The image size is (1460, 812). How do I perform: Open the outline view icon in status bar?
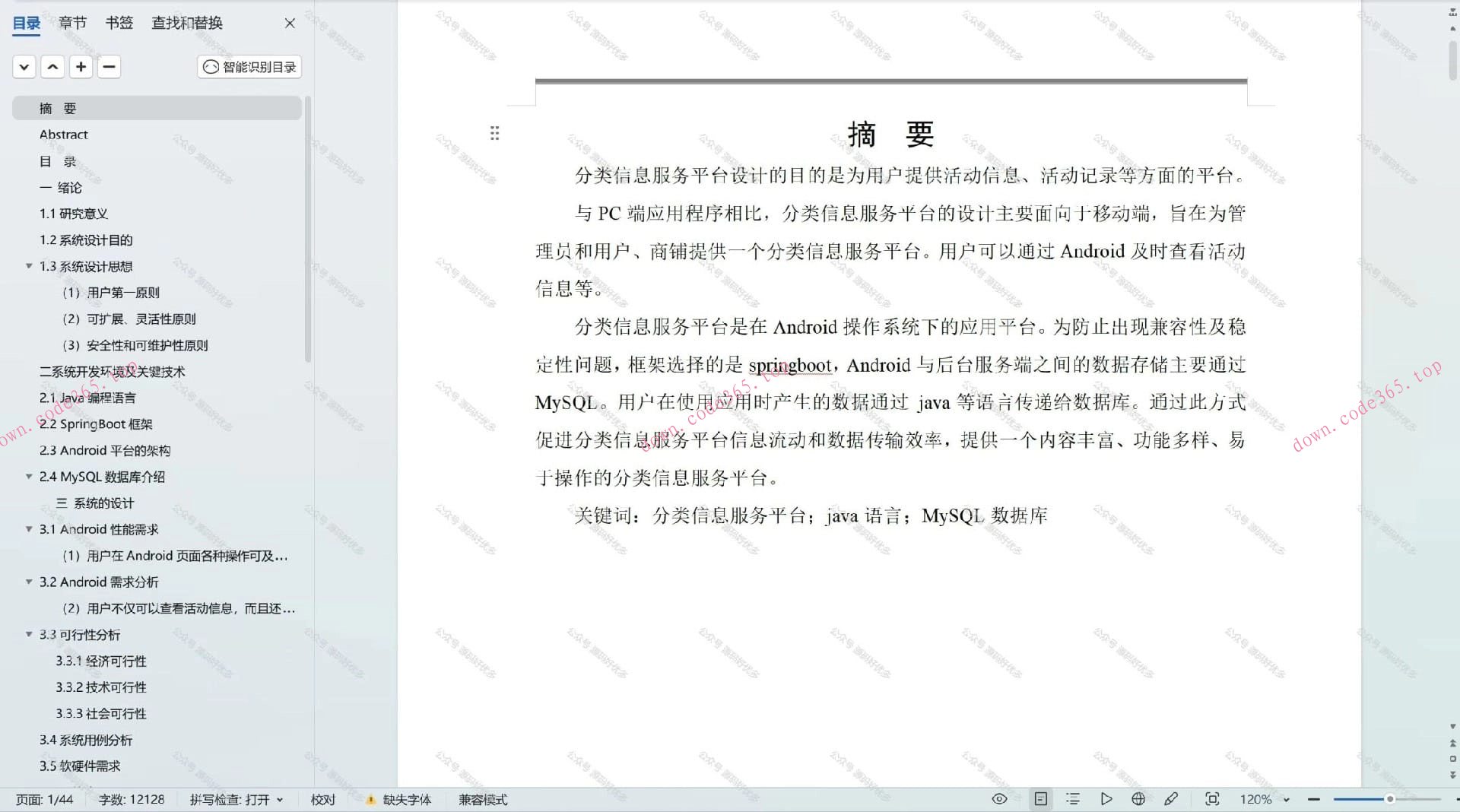[1073, 799]
